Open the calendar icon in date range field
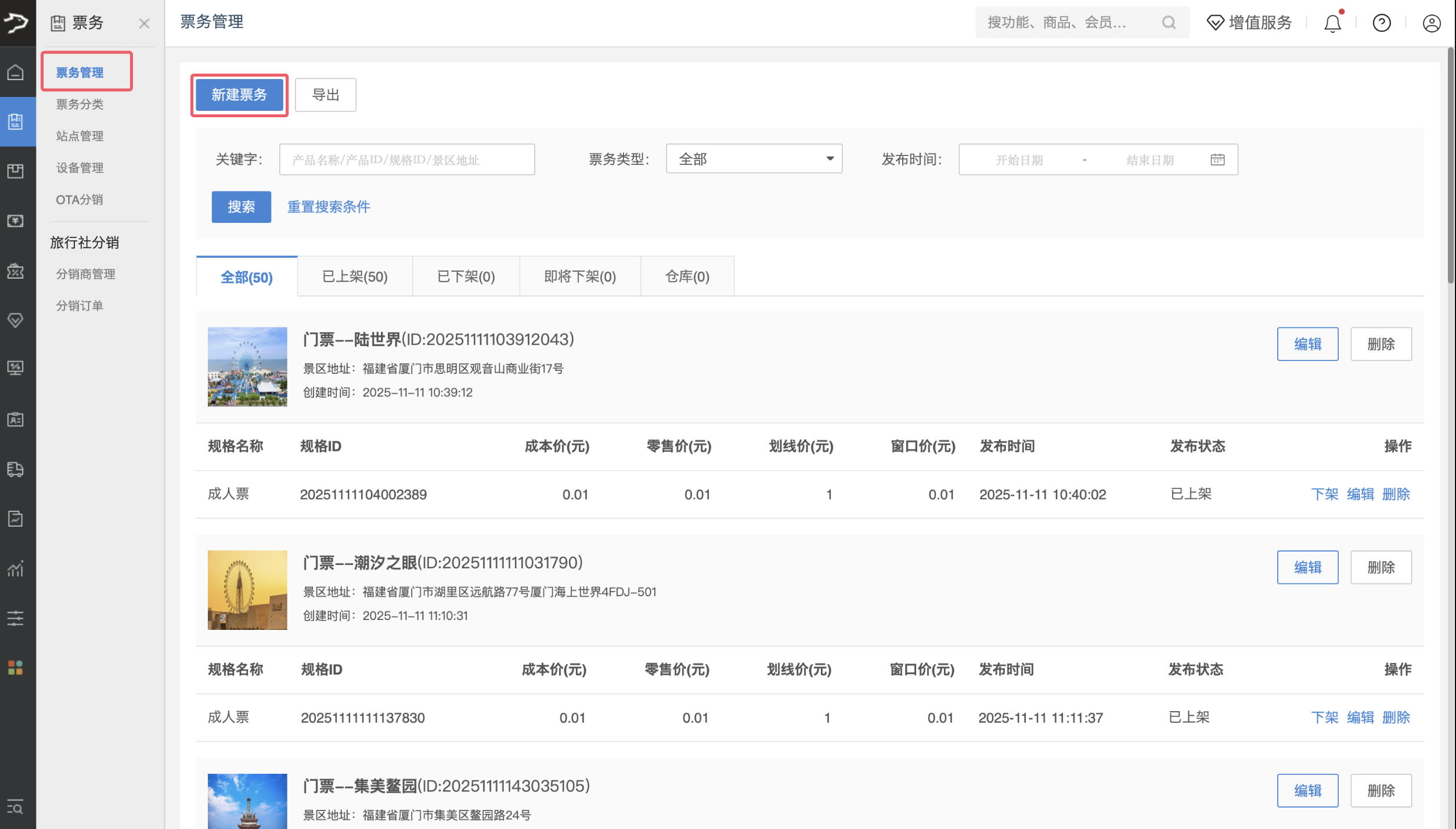The width and height of the screenshot is (1456, 829). tap(1217, 160)
